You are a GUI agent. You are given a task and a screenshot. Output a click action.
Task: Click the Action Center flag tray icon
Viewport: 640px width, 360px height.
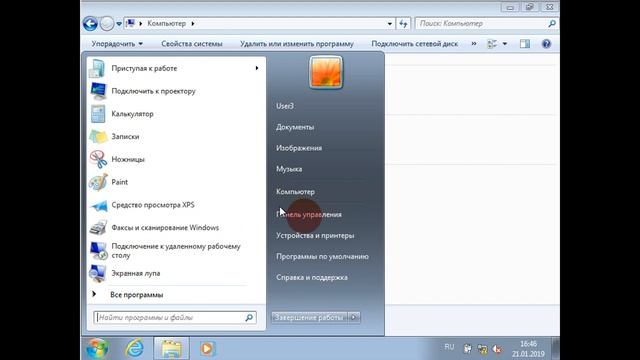[468, 349]
